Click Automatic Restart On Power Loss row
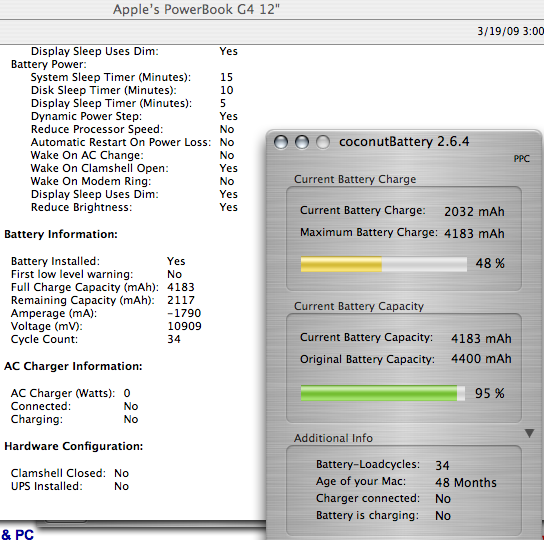This screenshot has height=540, width=544. [133, 142]
